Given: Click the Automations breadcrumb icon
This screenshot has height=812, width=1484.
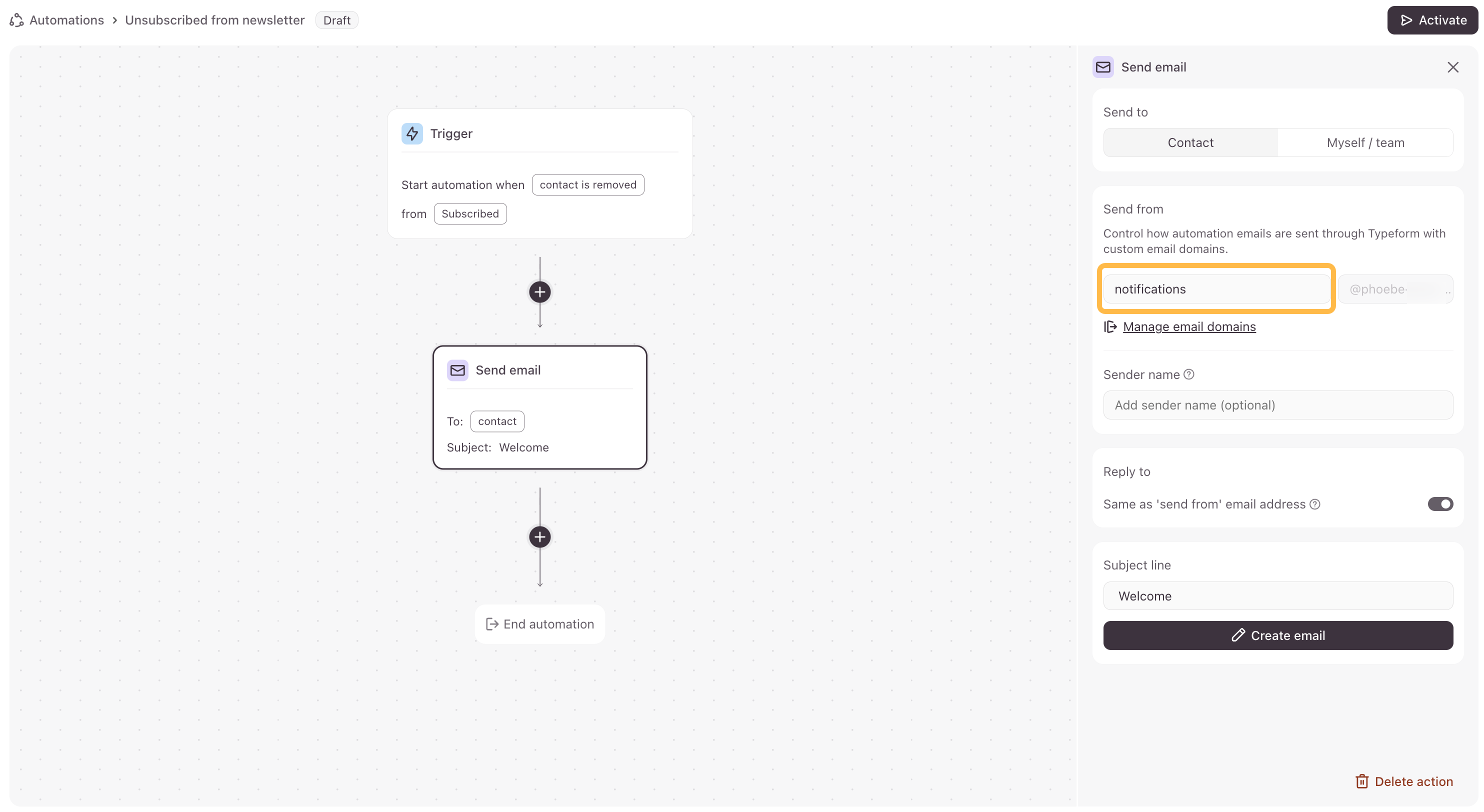Looking at the screenshot, I should pyautogui.click(x=16, y=20).
